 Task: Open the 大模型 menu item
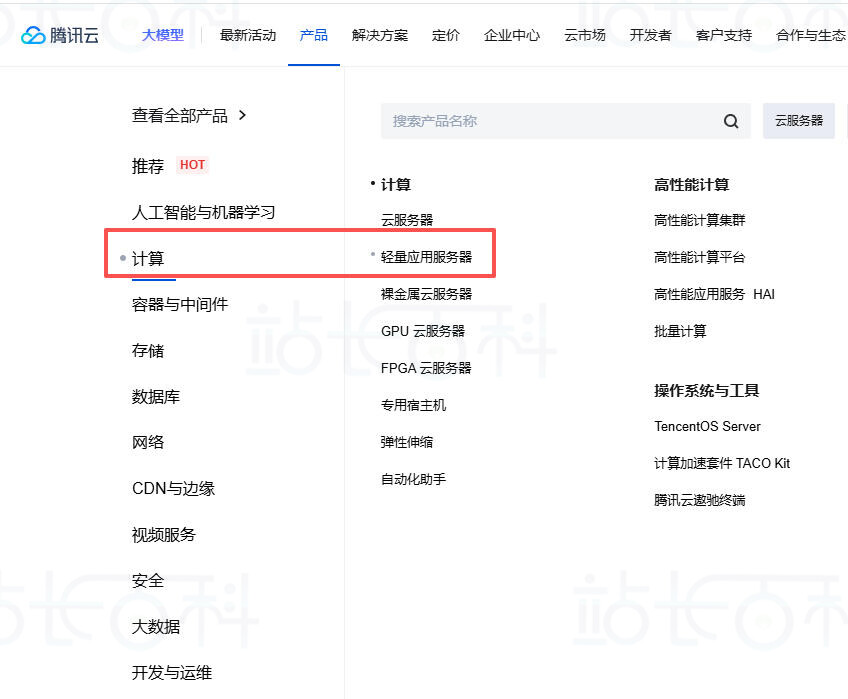[x=163, y=34]
